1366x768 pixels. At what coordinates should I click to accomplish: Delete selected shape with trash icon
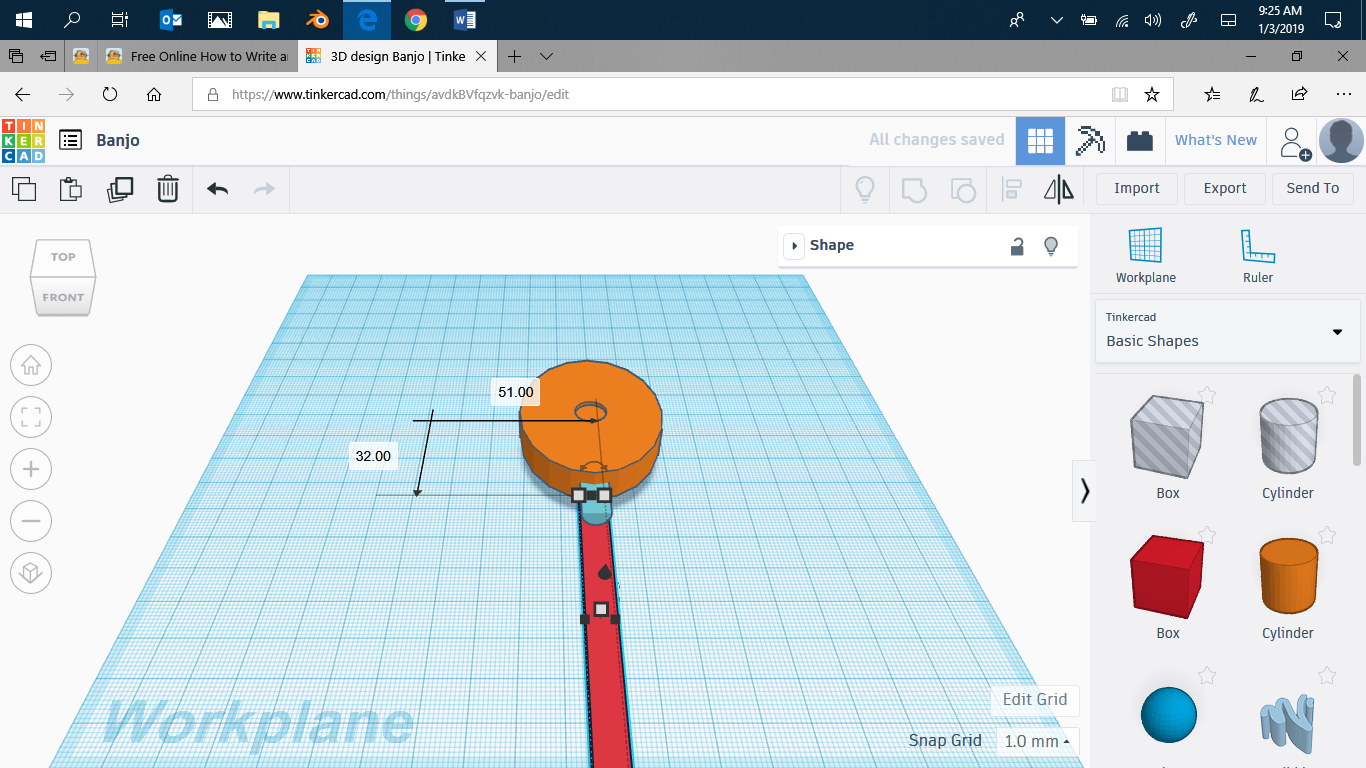(168, 188)
